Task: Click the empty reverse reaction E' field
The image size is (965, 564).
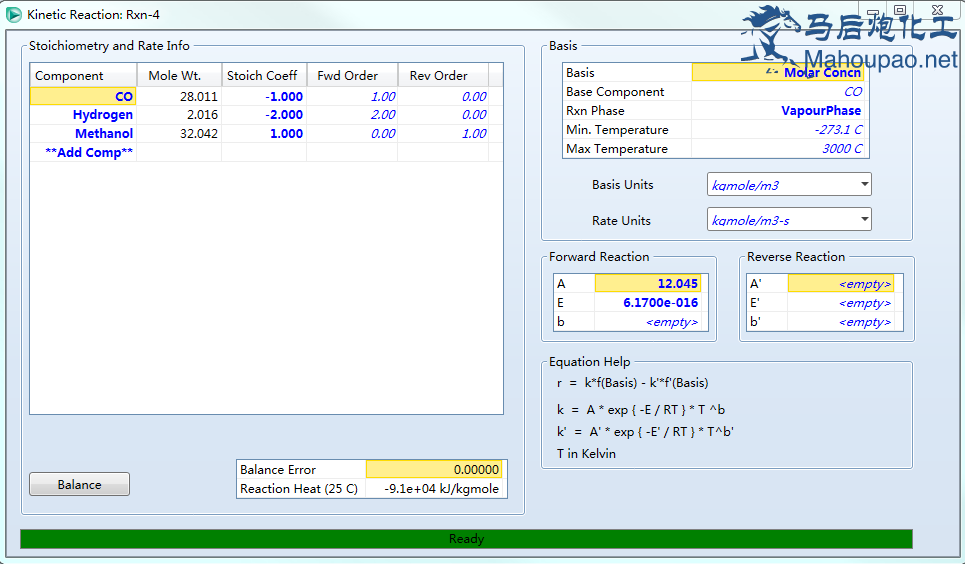Action: click(x=844, y=303)
